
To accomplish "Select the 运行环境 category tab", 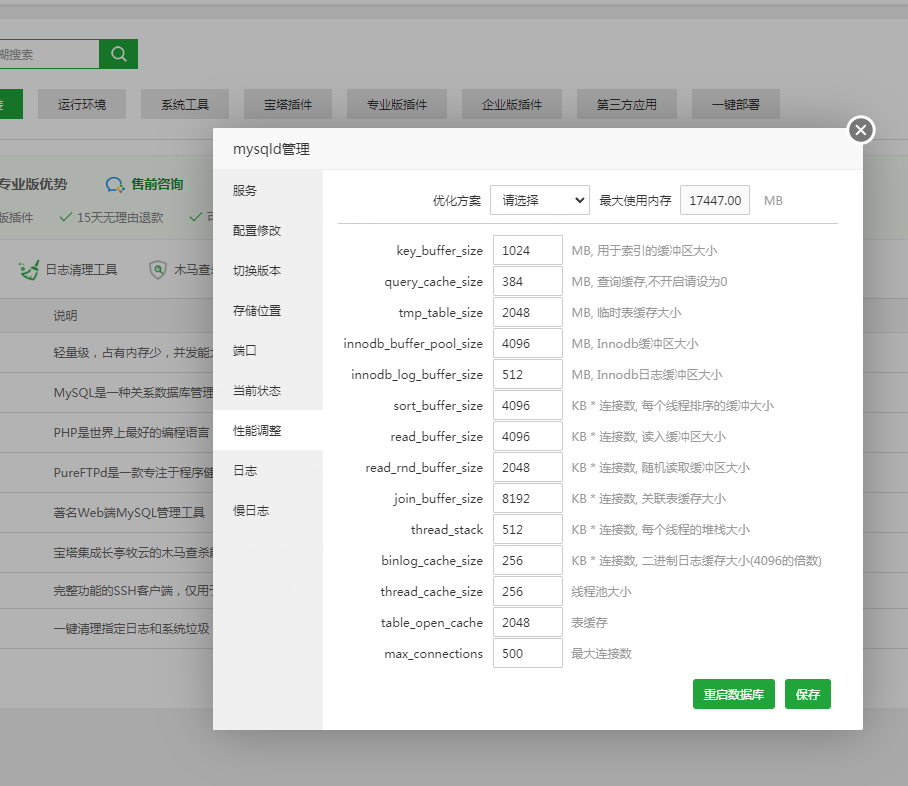I will tap(82, 104).
